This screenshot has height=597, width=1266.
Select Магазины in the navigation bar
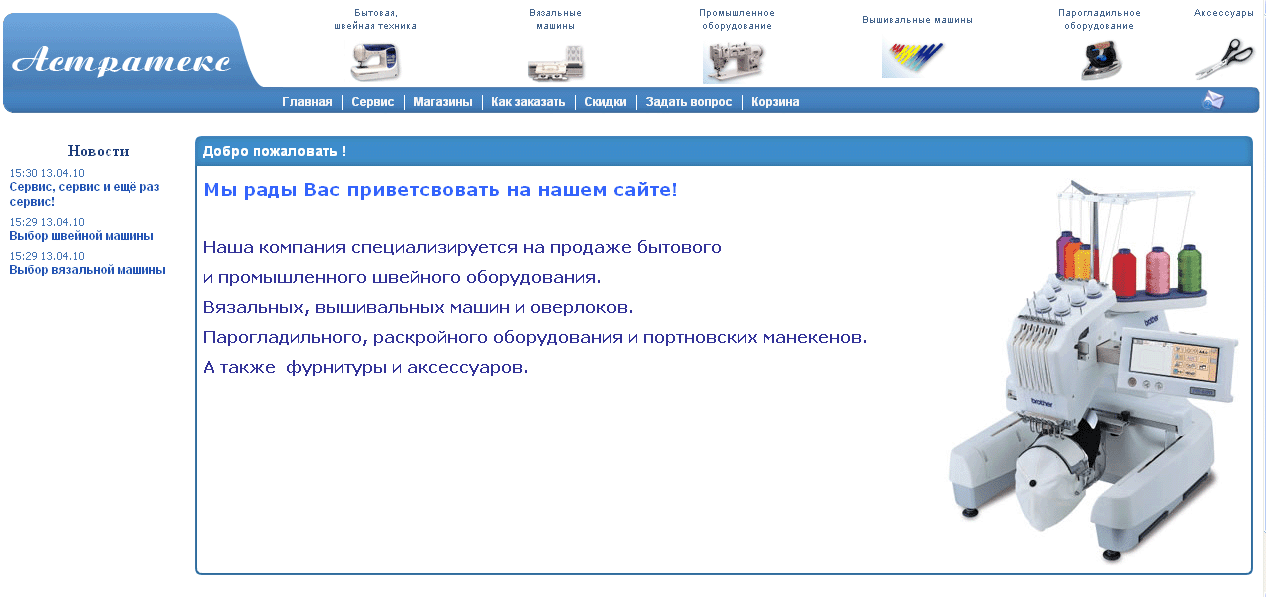(442, 102)
